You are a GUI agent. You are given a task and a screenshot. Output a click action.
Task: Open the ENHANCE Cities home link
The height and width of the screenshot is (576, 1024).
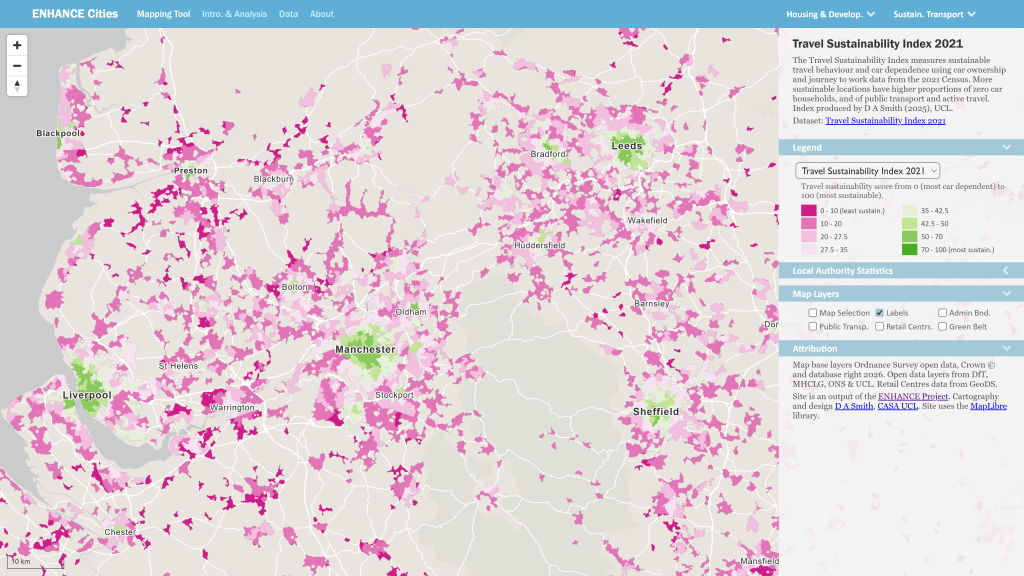75,14
